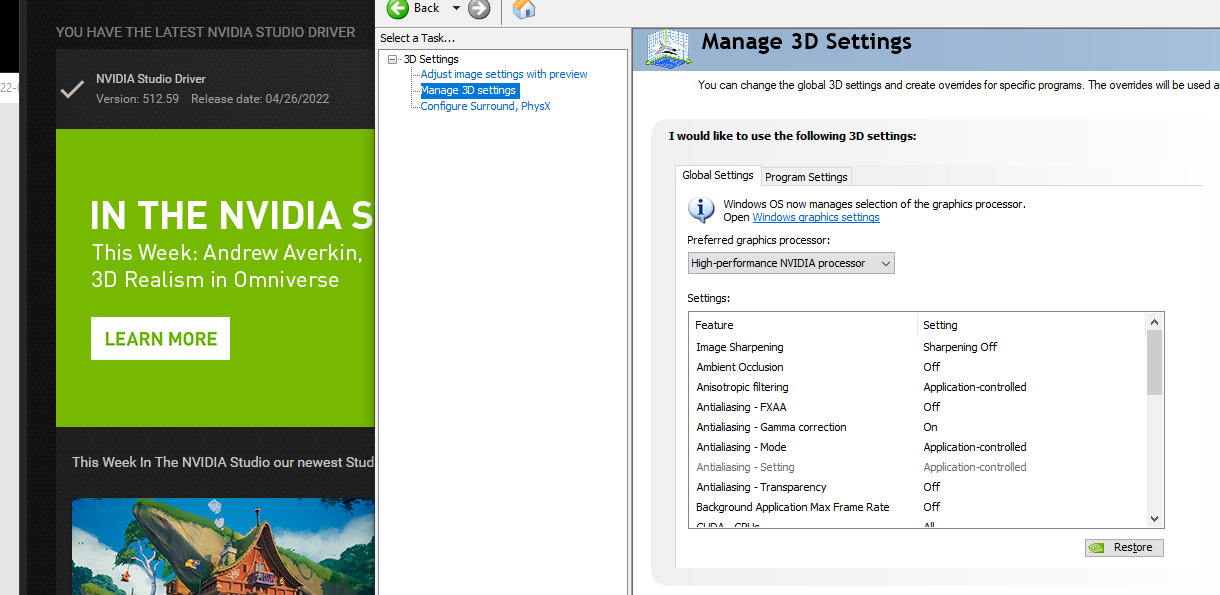Click the Release date: 04/26/2022 text

click(x=260, y=99)
